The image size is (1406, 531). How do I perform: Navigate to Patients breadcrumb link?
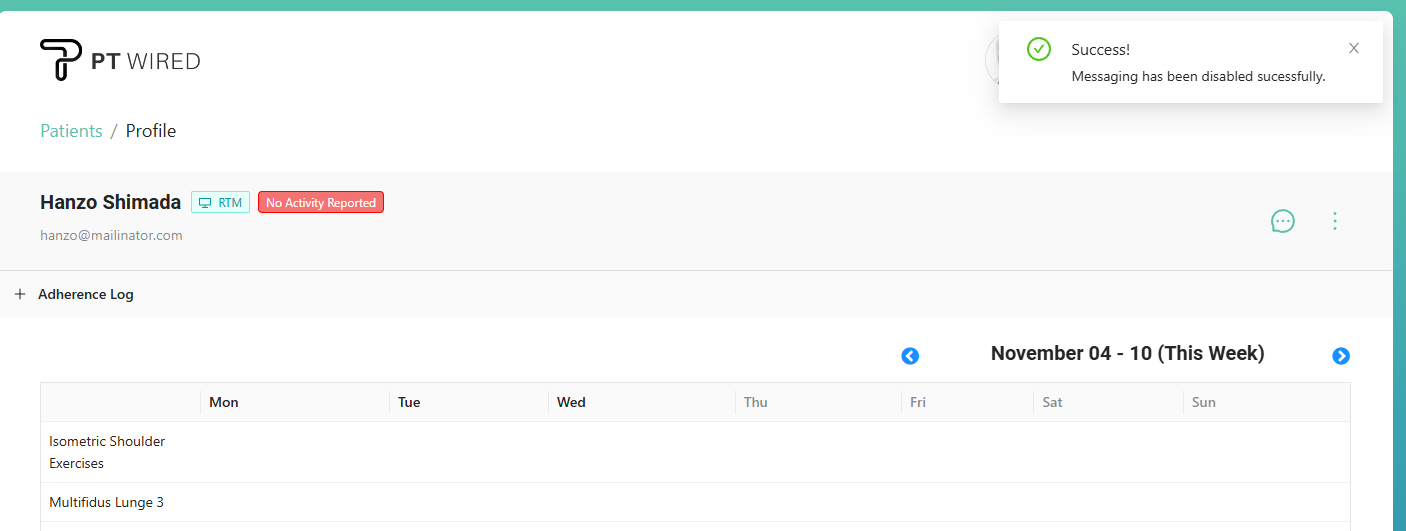pos(71,131)
